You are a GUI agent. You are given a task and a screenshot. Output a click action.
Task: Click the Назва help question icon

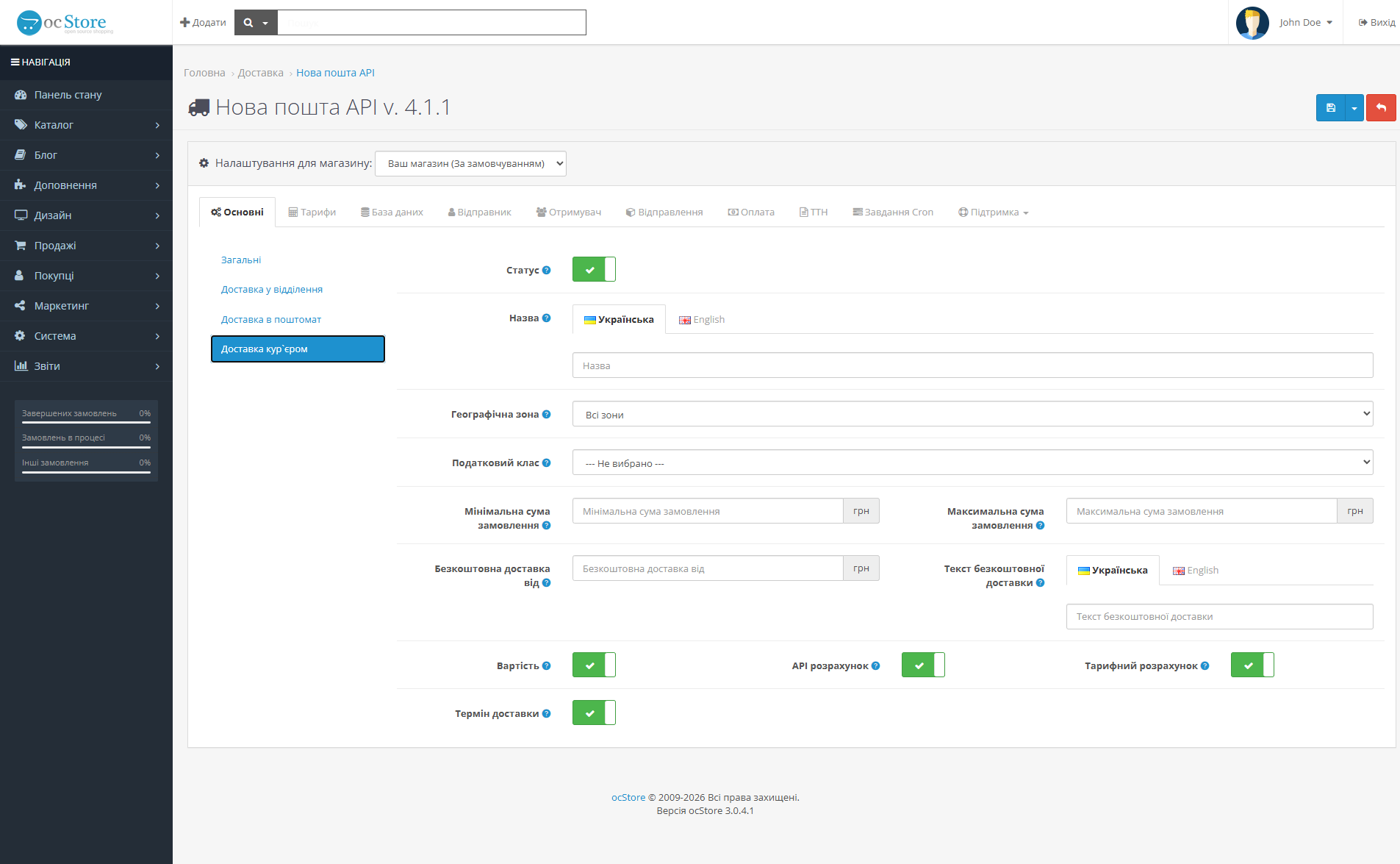[x=546, y=318]
